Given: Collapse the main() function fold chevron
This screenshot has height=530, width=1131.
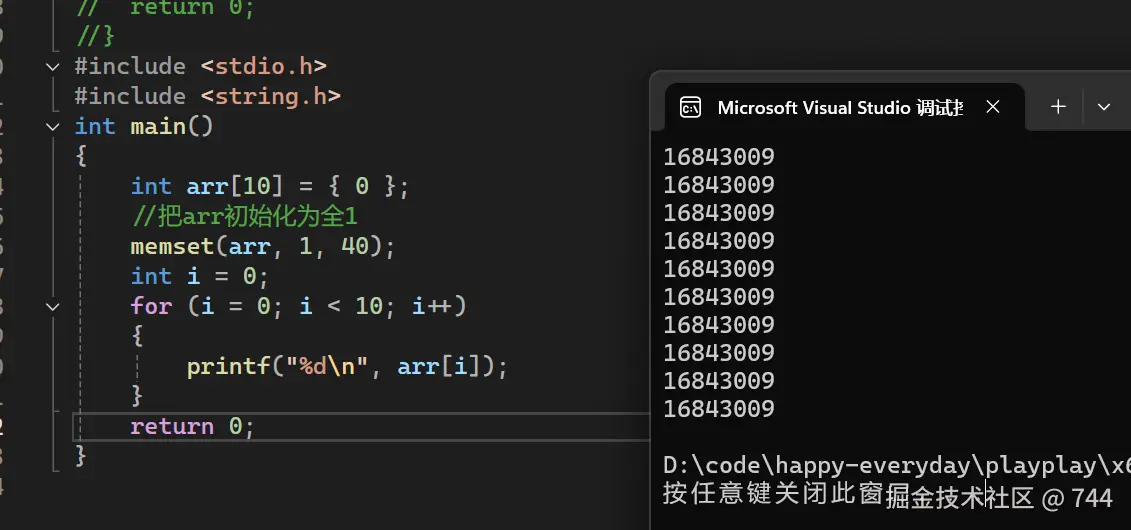Looking at the screenshot, I should tap(53, 127).
